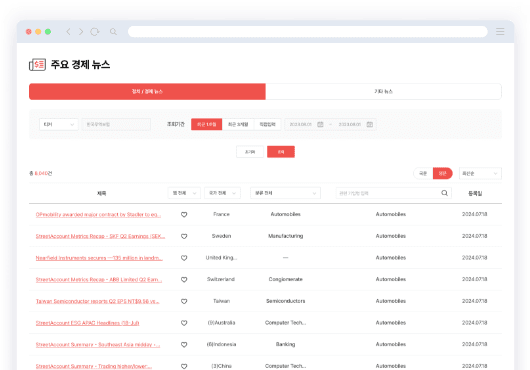
Task: Click the Manufacturing category cell
Action: pos(286,236)
